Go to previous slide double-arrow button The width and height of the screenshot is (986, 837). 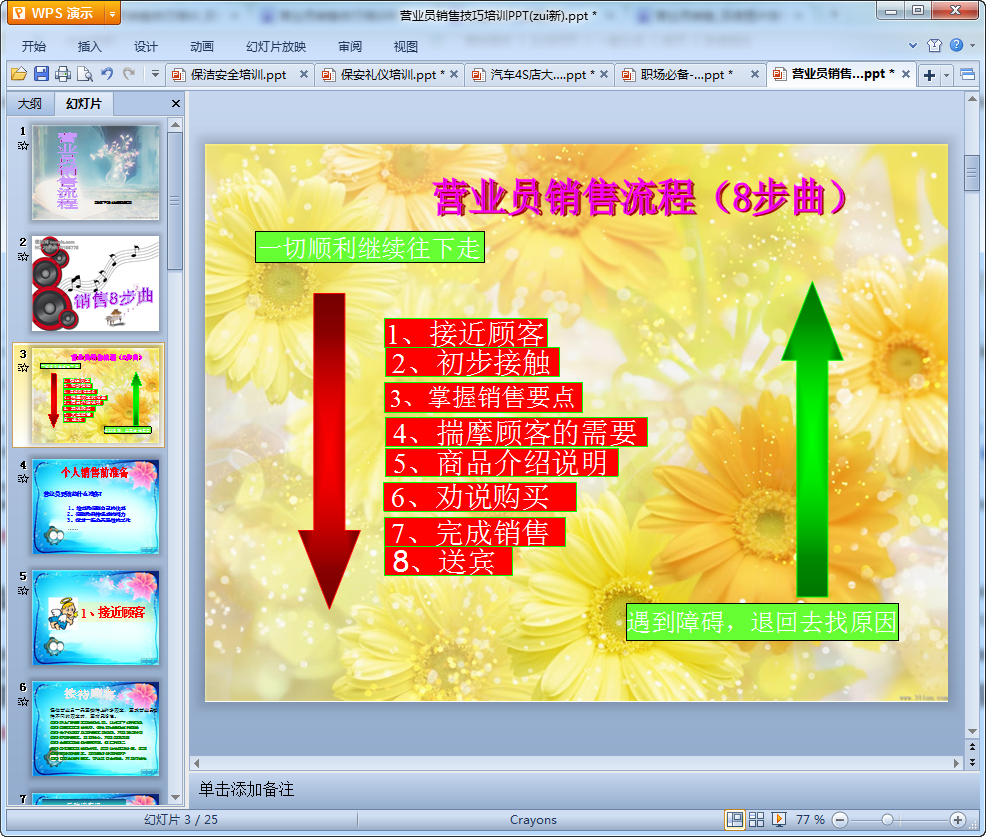[972, 747]
